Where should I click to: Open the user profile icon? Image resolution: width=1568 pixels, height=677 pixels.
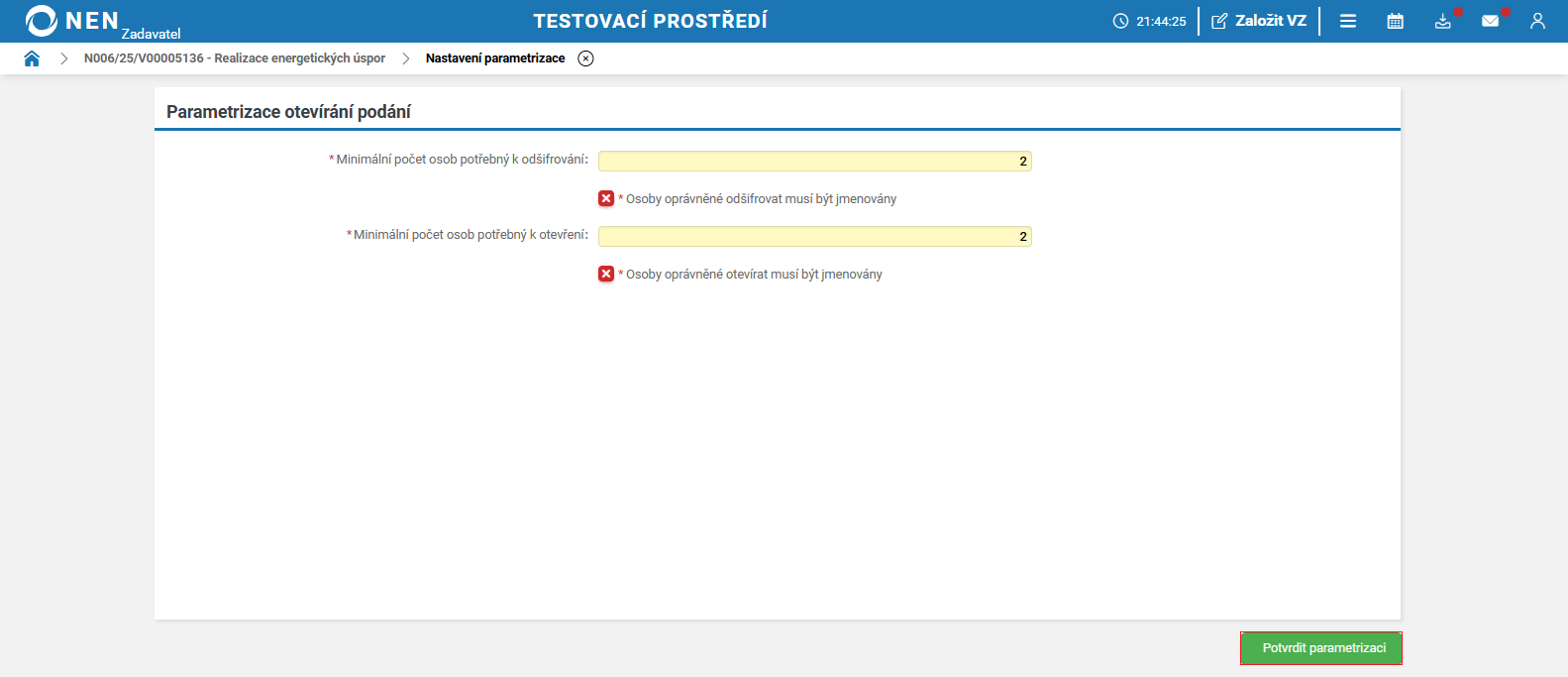click(x=1537, y=21)
